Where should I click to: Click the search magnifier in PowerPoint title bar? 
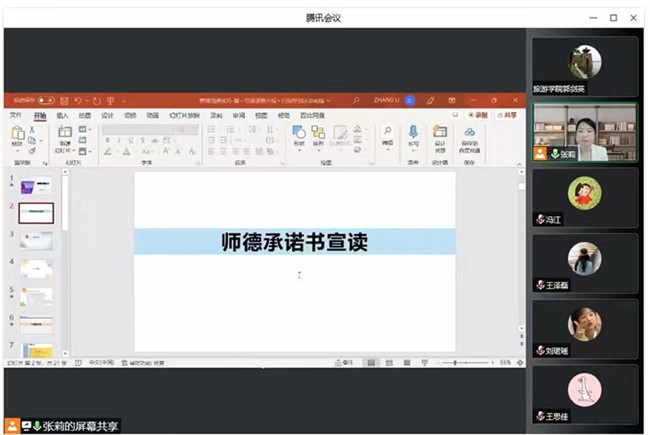pyautogui.click(x=356, y=101)
